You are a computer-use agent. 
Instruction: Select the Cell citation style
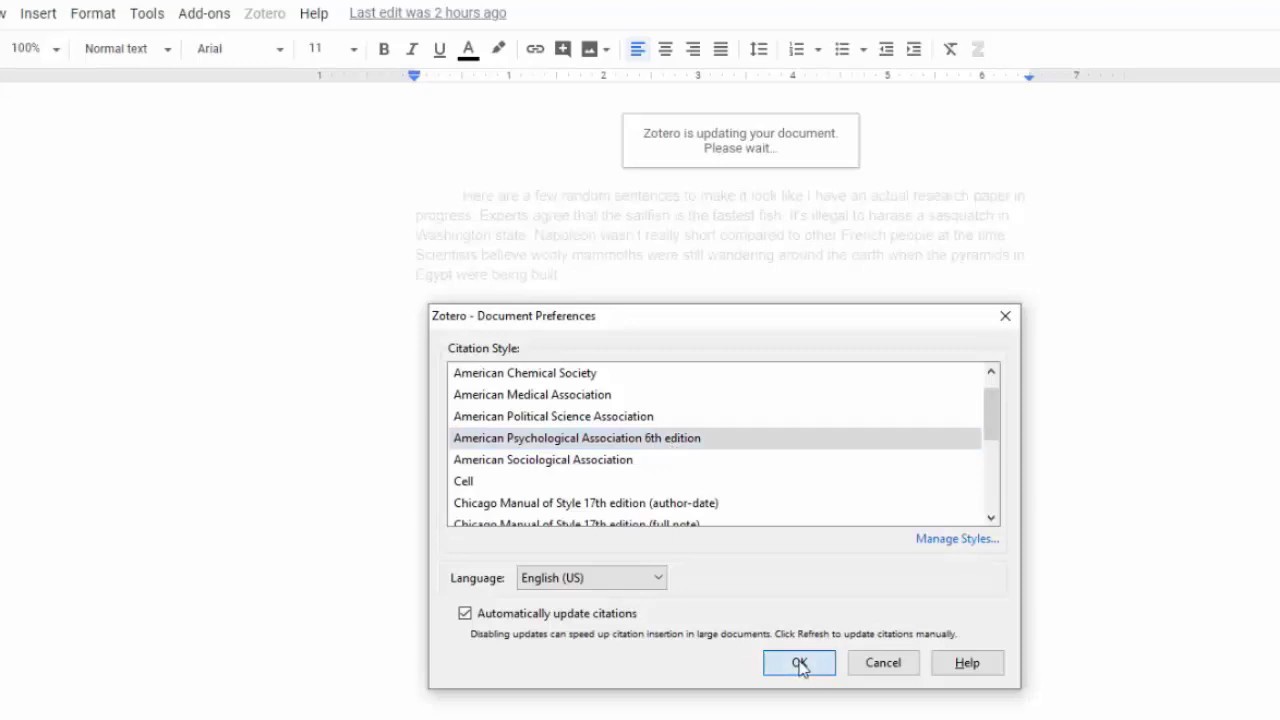click(715, 482)
